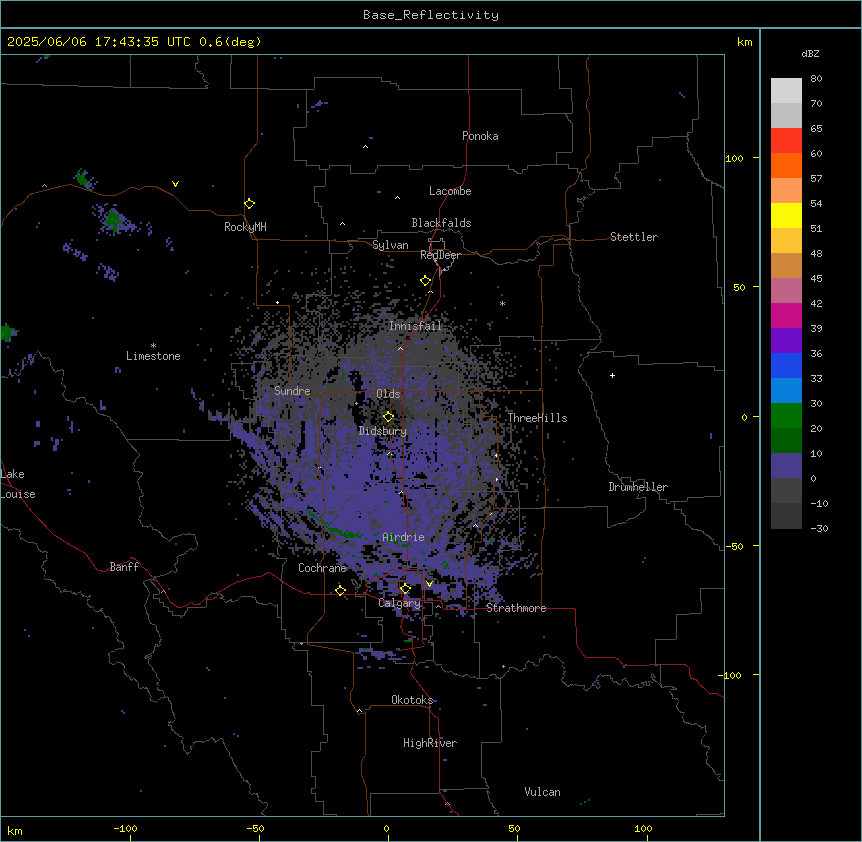
Task: Pick the yellow swatch in the dBZ legend
Action: 786,215
